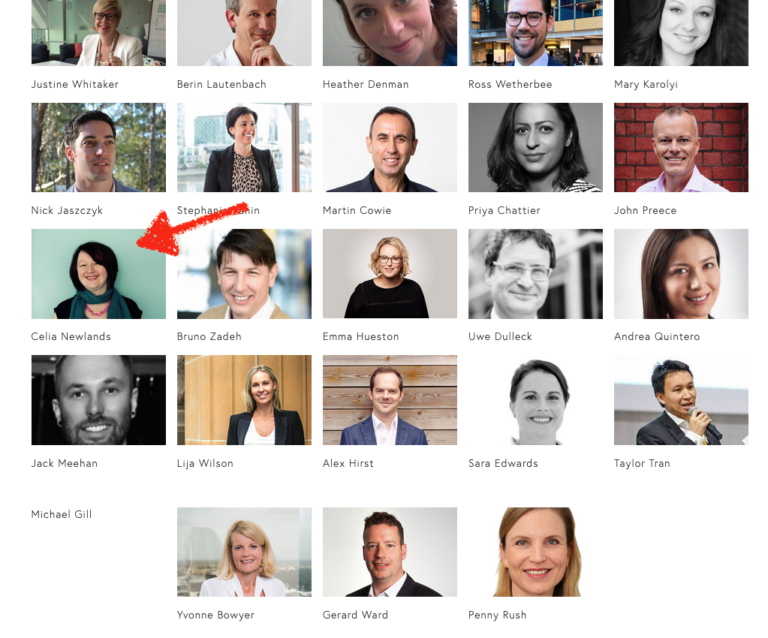Image resolution: width=768 pixels, height=638 pixels.
Task: Click the Martin Cowie name link
Action: (357, 211)
